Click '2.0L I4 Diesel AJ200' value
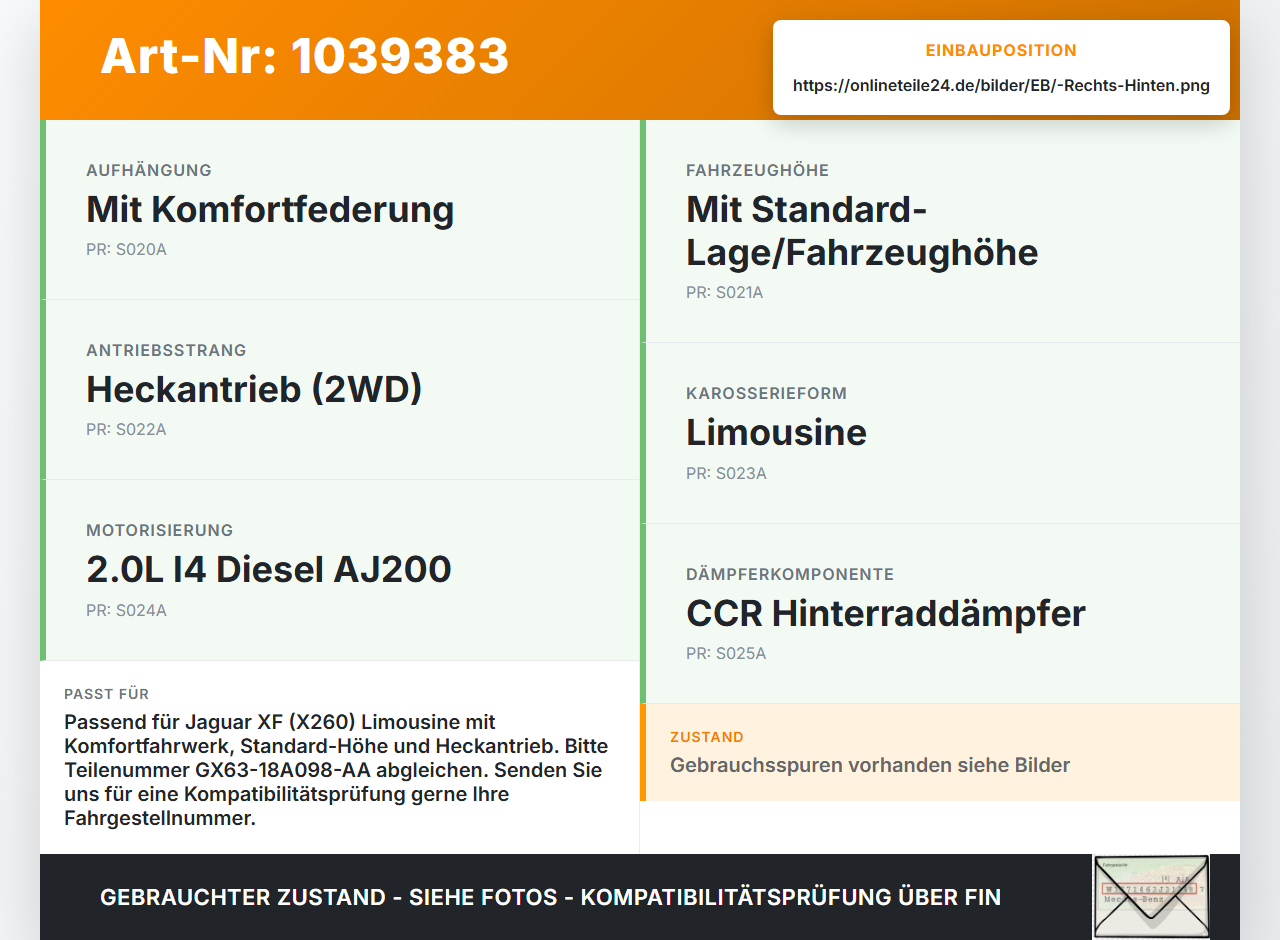The image size is (1280, 940). click(269, 569)
